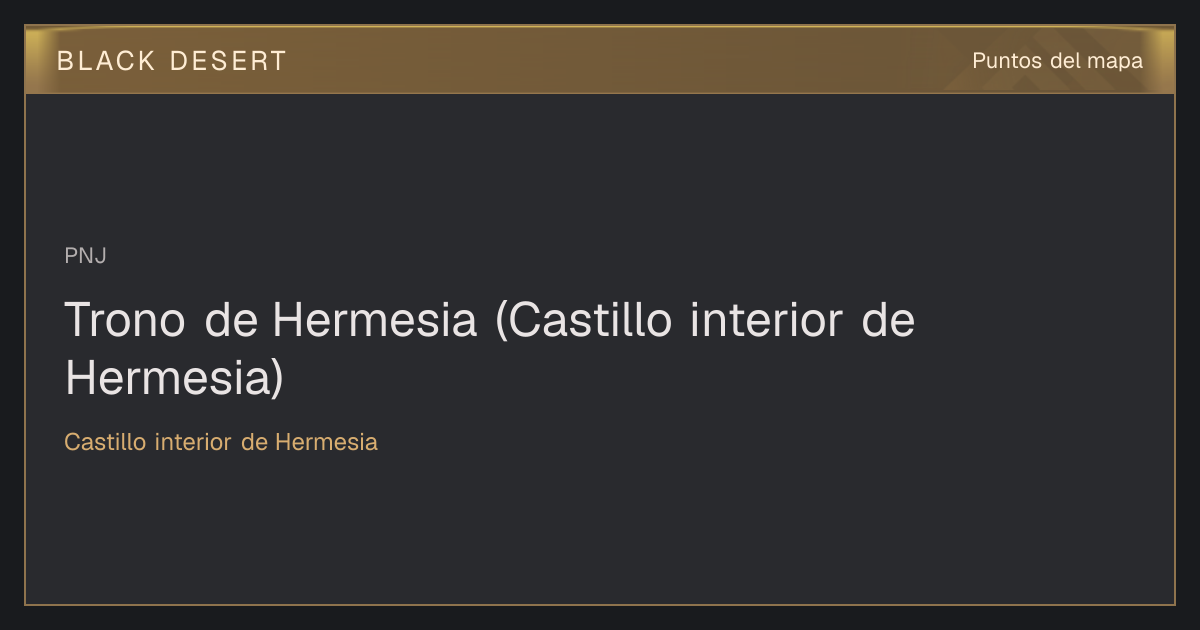Select the PNJ category label
This screenshot has width=1200, height=630.
pos(85,256)
